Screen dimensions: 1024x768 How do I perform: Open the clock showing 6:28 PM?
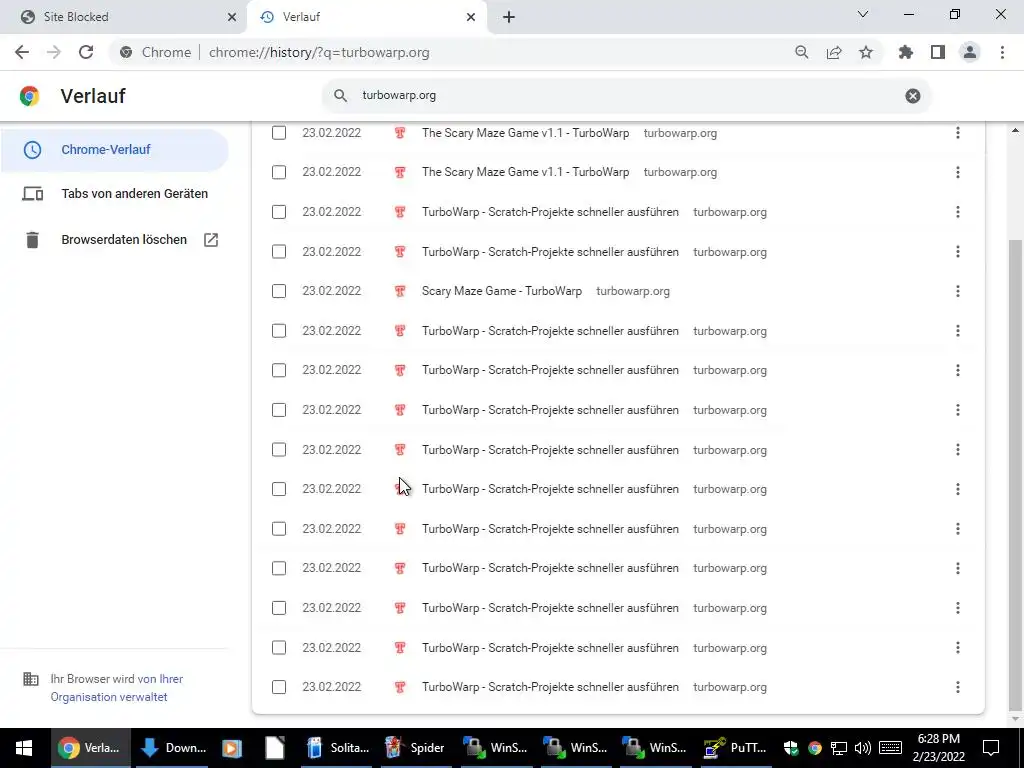point(938,748)
